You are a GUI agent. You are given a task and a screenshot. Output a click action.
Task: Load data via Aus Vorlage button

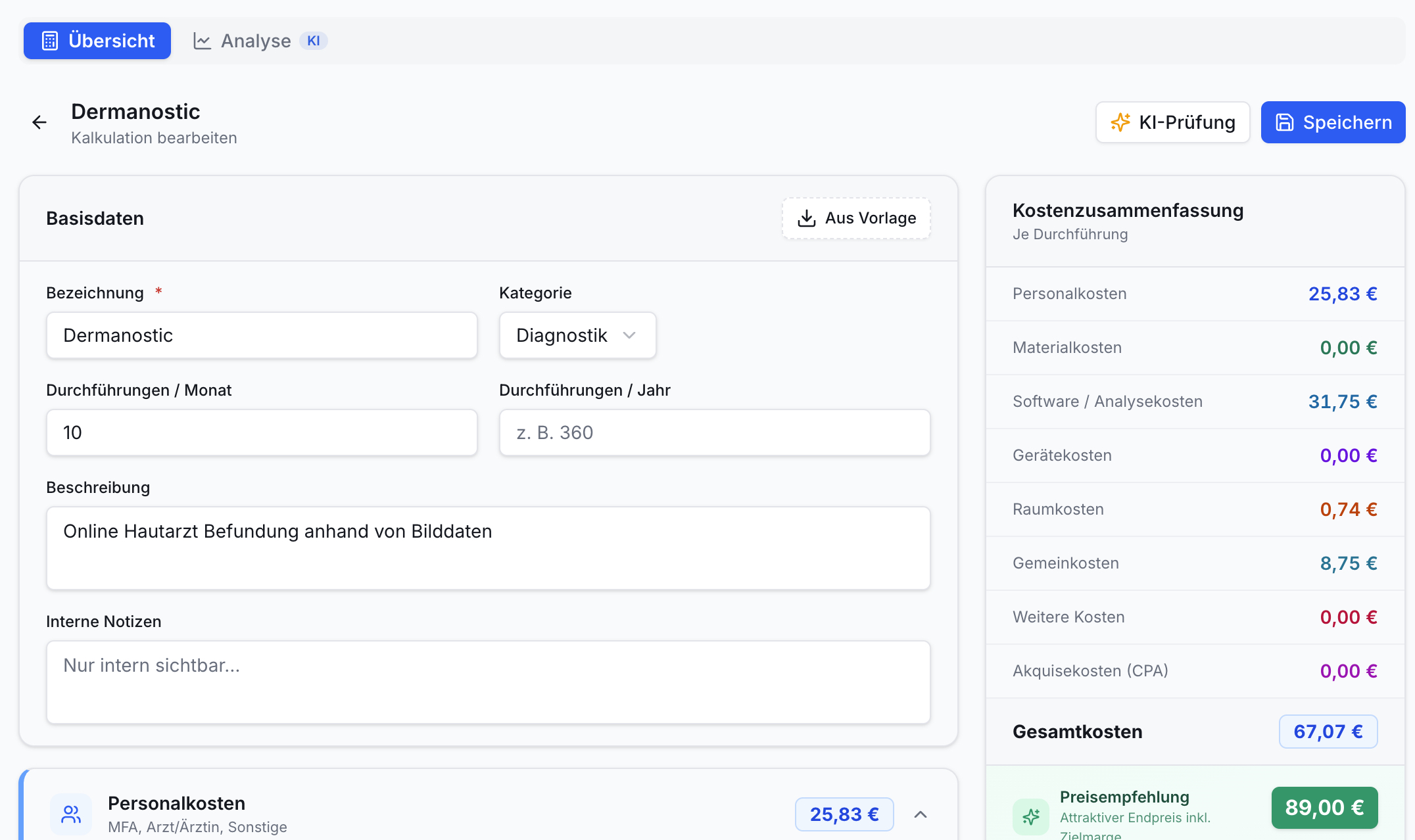[856, 218]
